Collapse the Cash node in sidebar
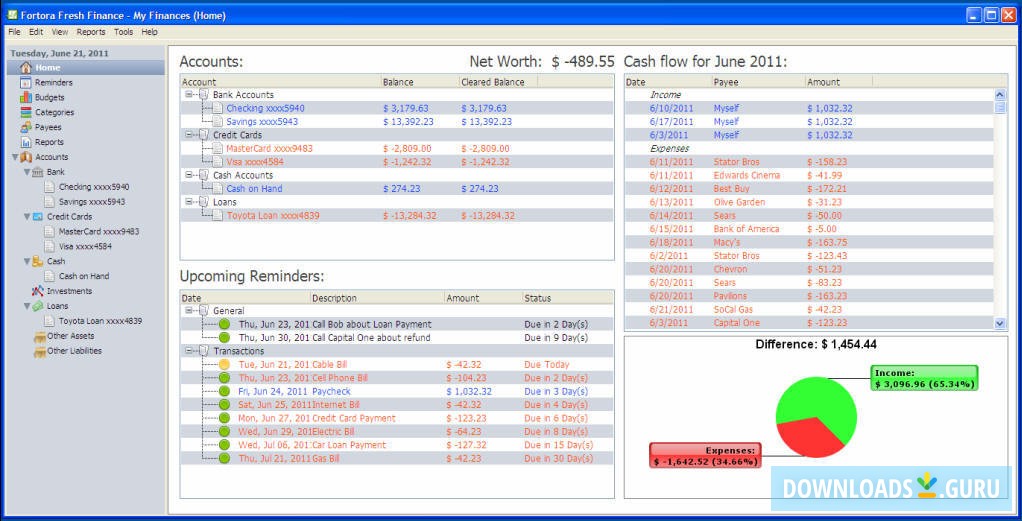The width and height of the screenshot is (1022, 521). 27,261
